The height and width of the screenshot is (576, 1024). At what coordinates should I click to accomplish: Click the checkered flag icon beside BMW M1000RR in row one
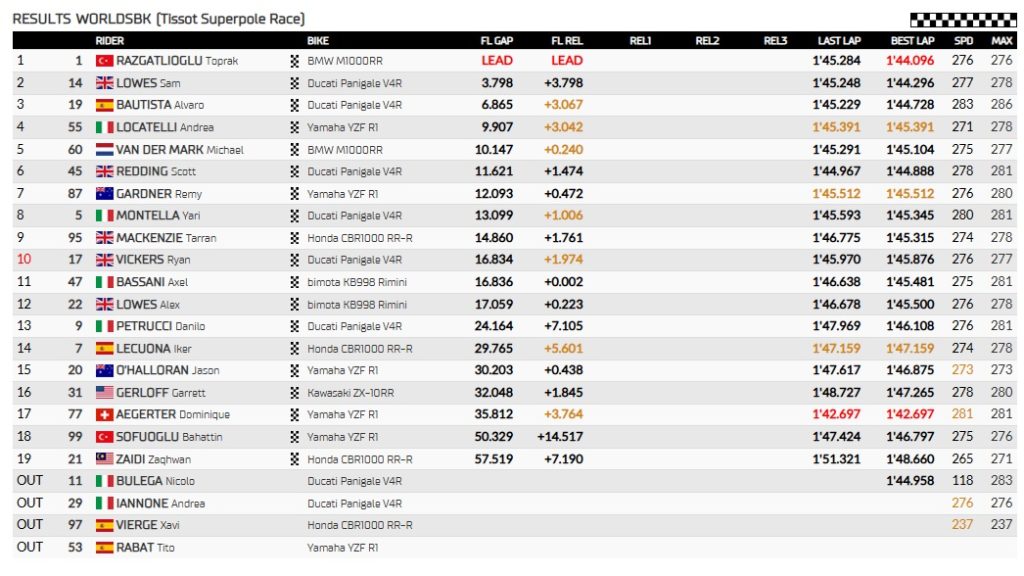pos(294,61)
